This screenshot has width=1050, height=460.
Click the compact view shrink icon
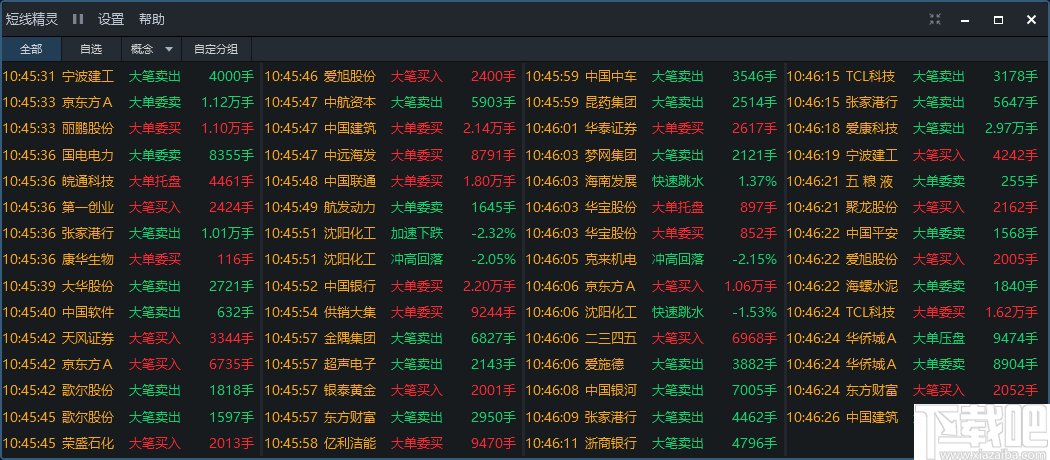click(935, 19)
